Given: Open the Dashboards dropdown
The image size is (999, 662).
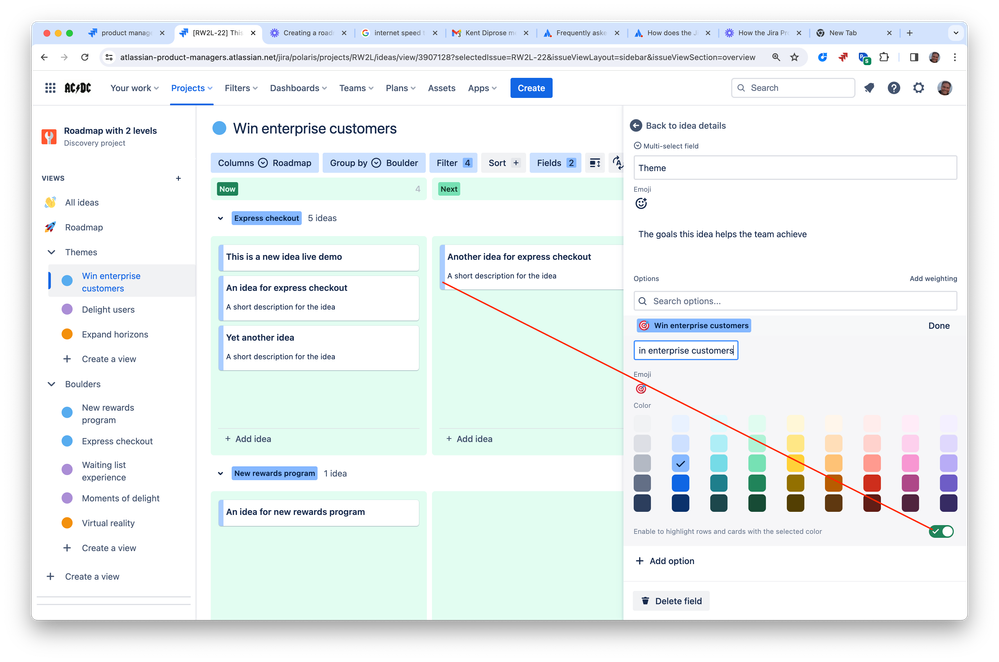Looking at the screenshot, I should click(x=298, y=88).
